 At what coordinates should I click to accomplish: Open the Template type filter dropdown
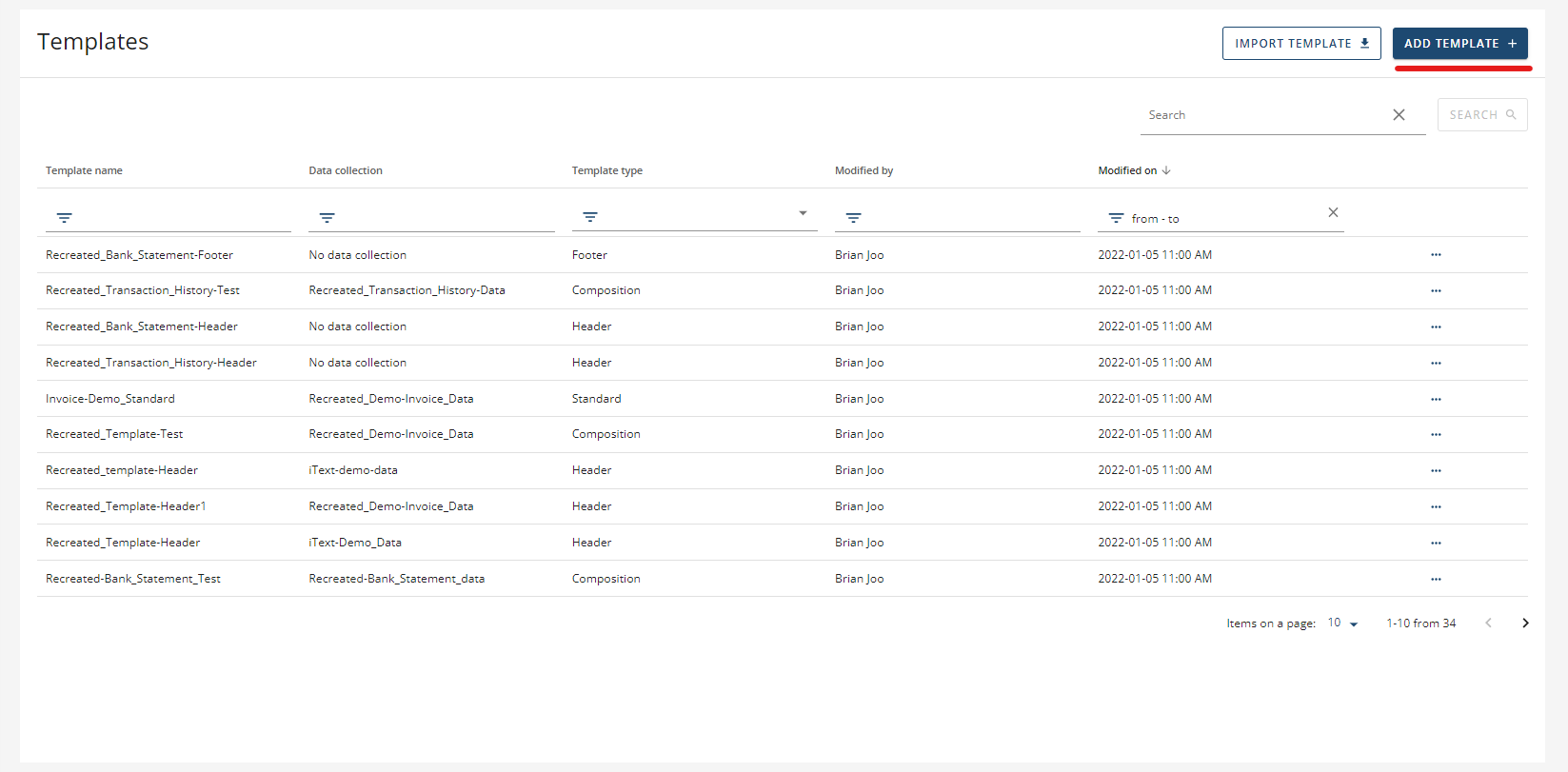[802, 214]
